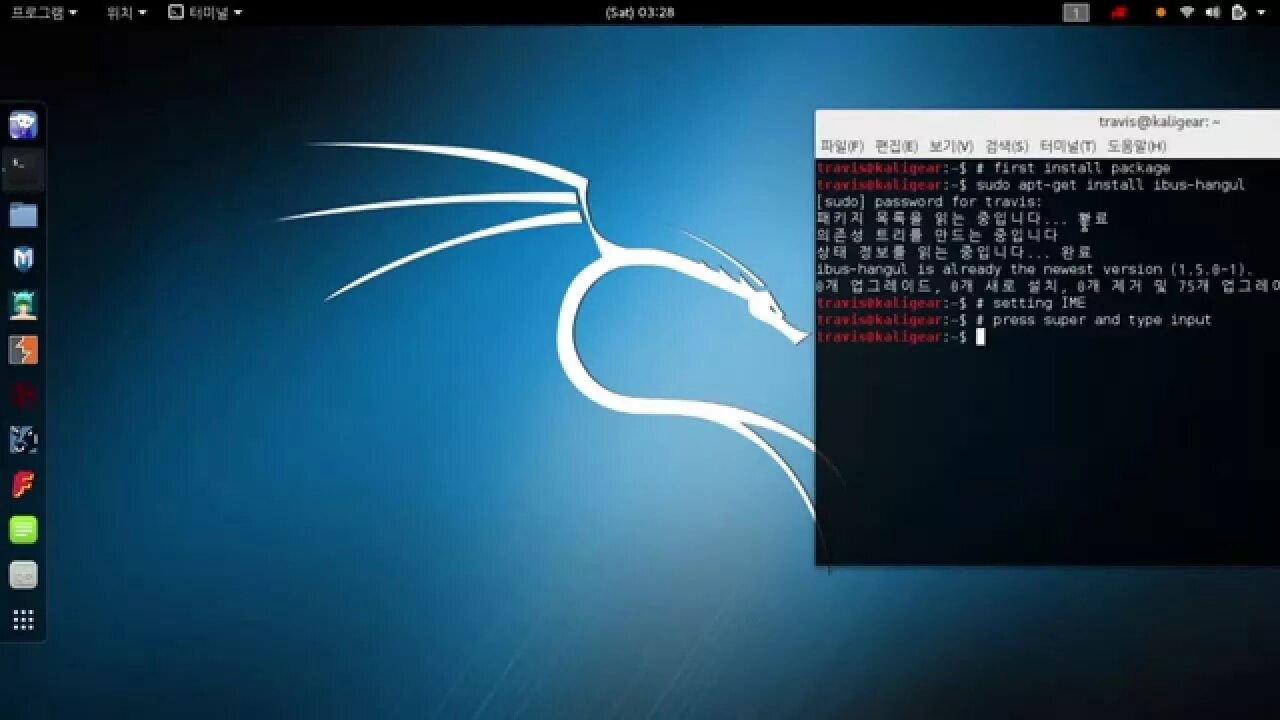Launch Armitage from the dock

pos(23,305)
